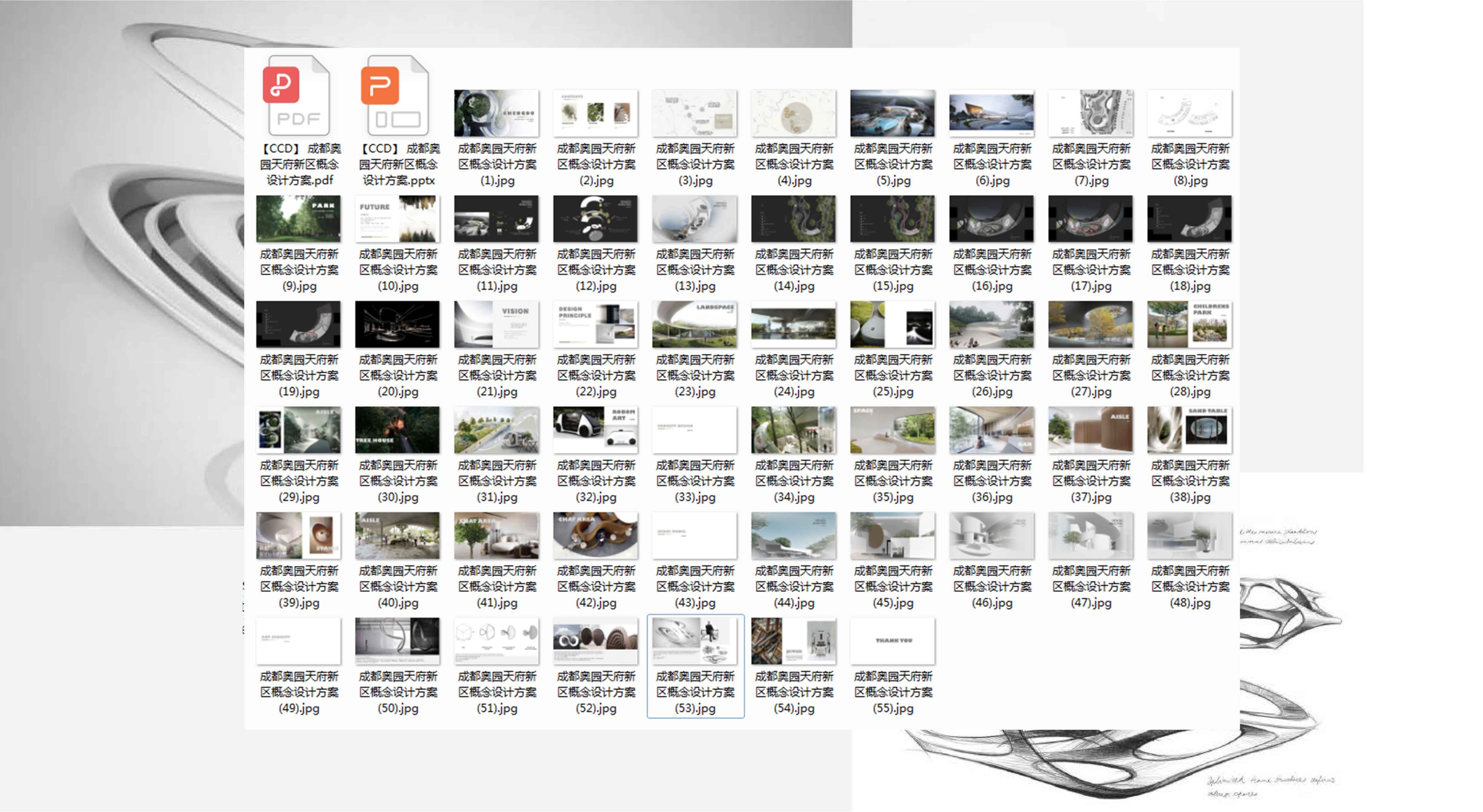Select the THANK YOU thumbnail (55).jpg
Viewport: 1483px width, 812px height.
[892, 641]
